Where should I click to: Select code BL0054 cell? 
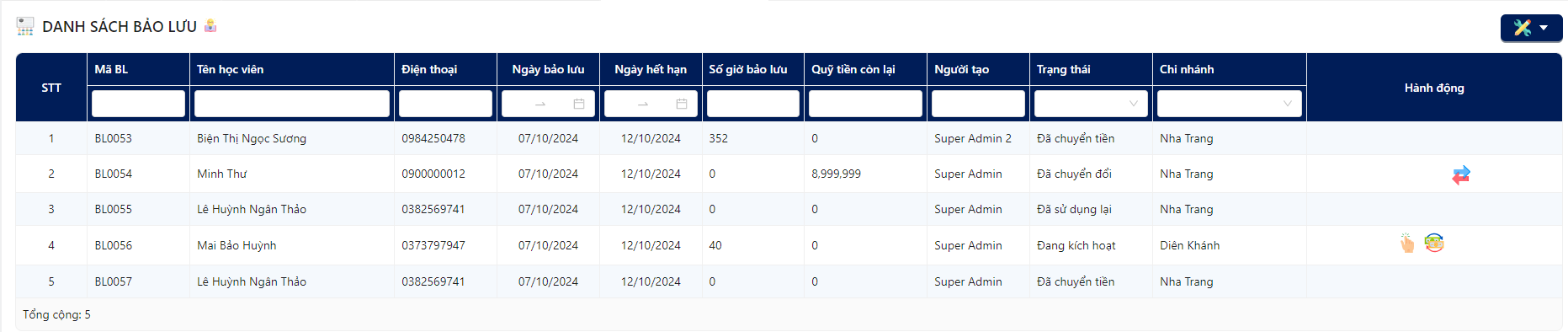click(x=138, y=174)
